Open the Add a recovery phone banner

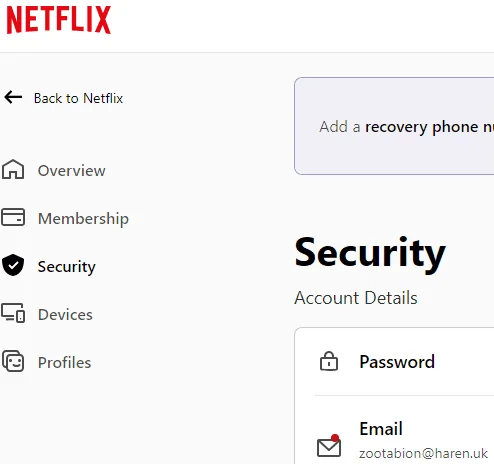[x=394, y=126]
